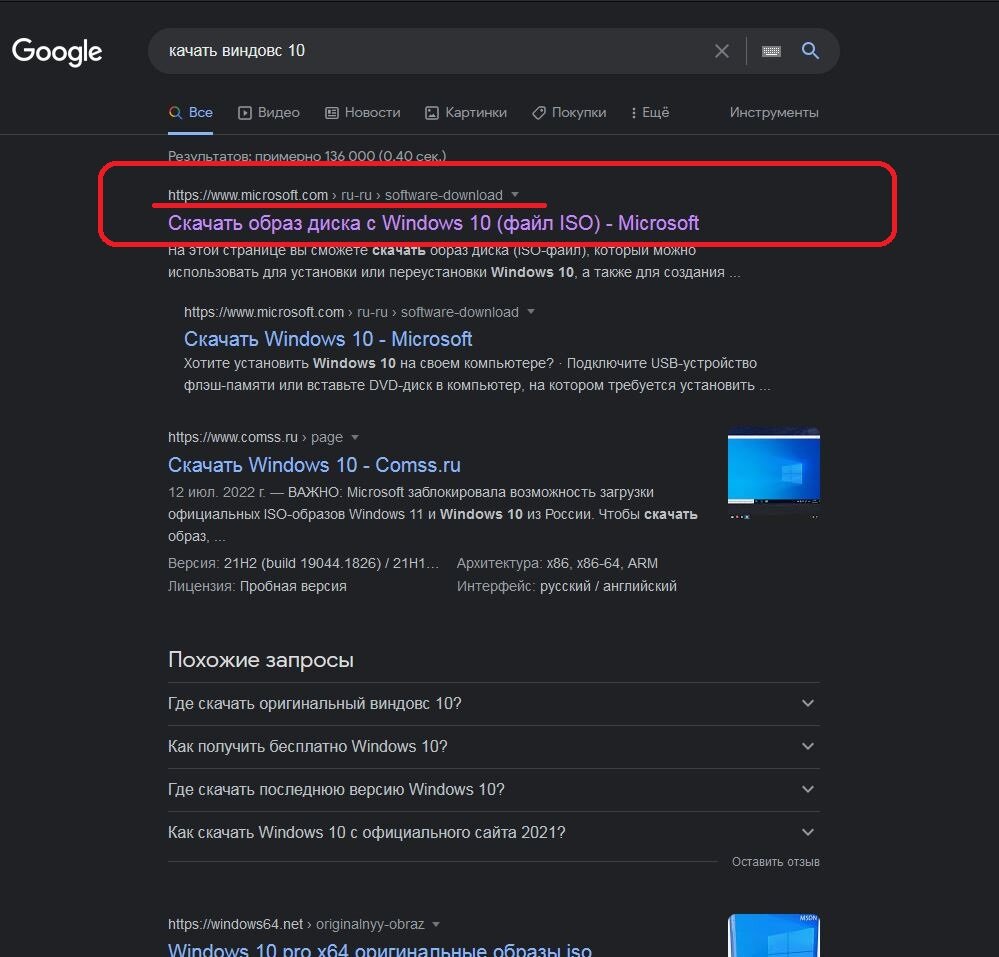Switch to the Видео tab

tap(269, 113)
